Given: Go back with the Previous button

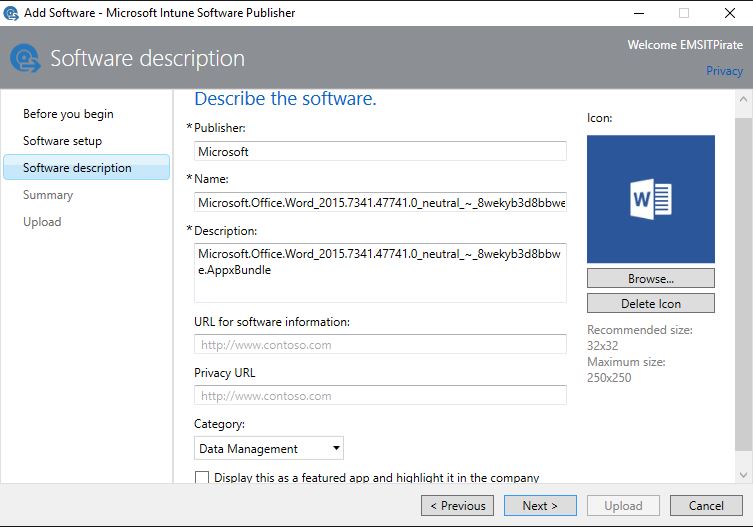Looking at the screenshot, I should pyautogui.click(x=457, y=505).
